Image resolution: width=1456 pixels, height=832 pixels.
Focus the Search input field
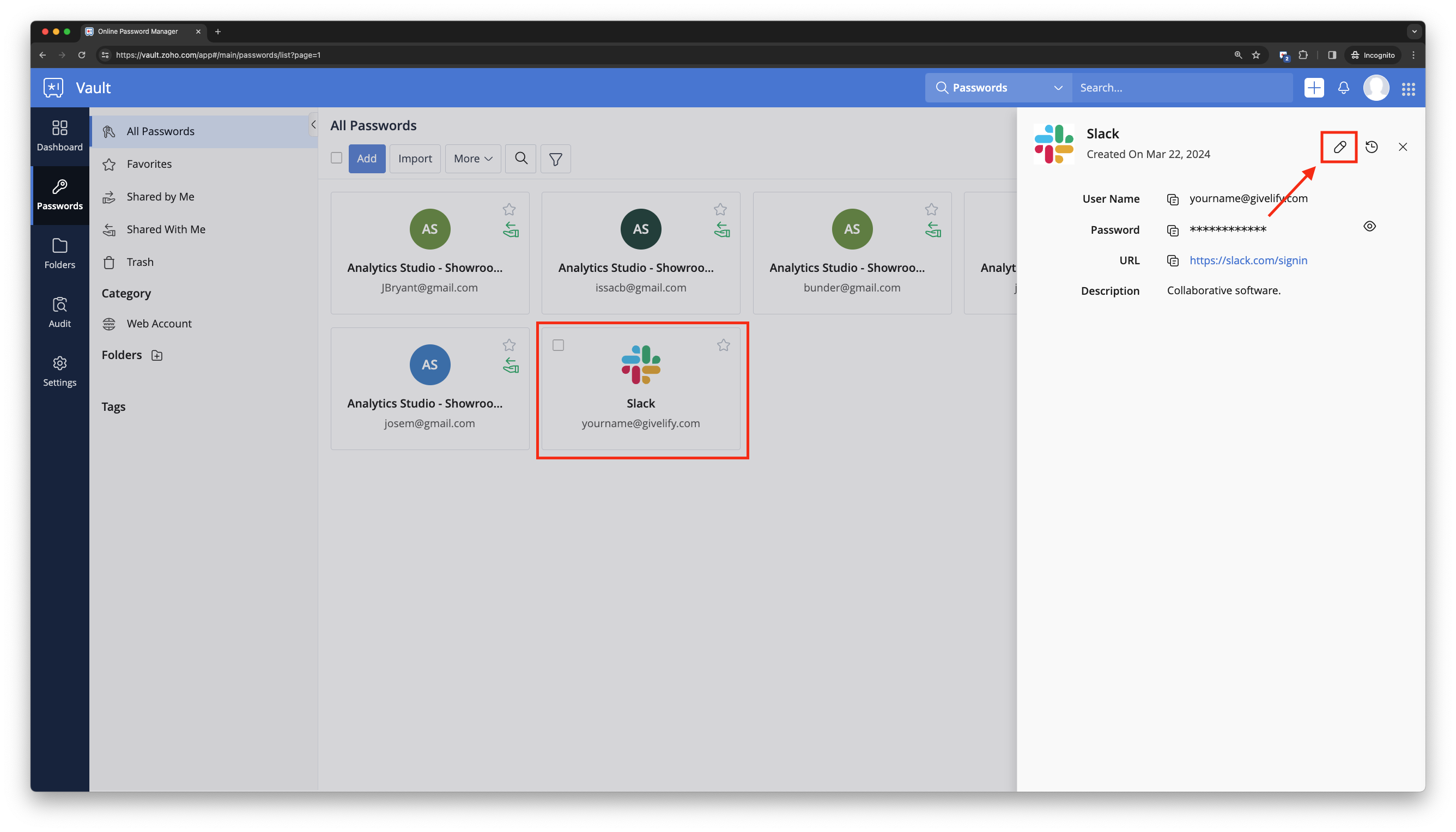pyautogui.click(x=1182, y=87)
